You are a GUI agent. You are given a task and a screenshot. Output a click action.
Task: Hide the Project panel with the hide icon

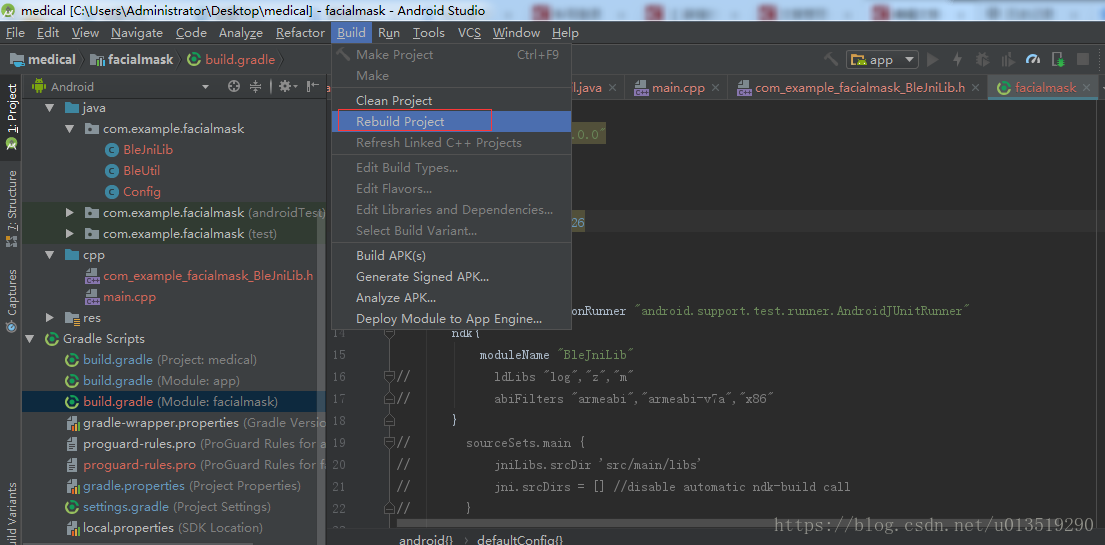pos(312,87)
